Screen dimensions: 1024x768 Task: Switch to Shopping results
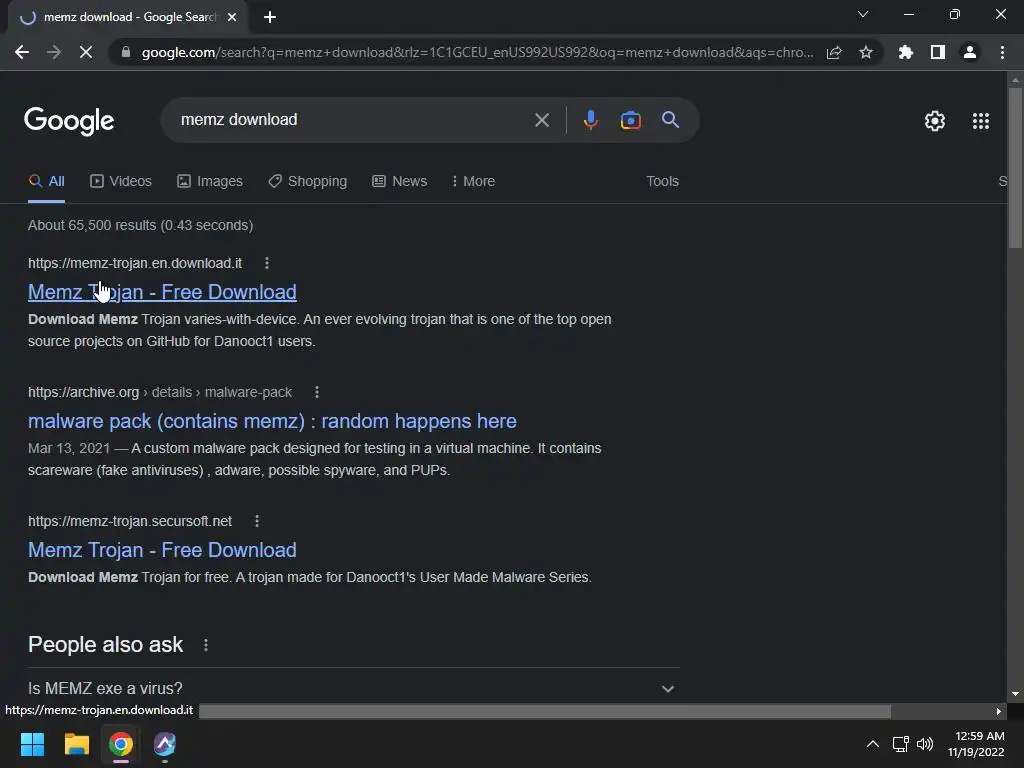[x=308, y=182]
